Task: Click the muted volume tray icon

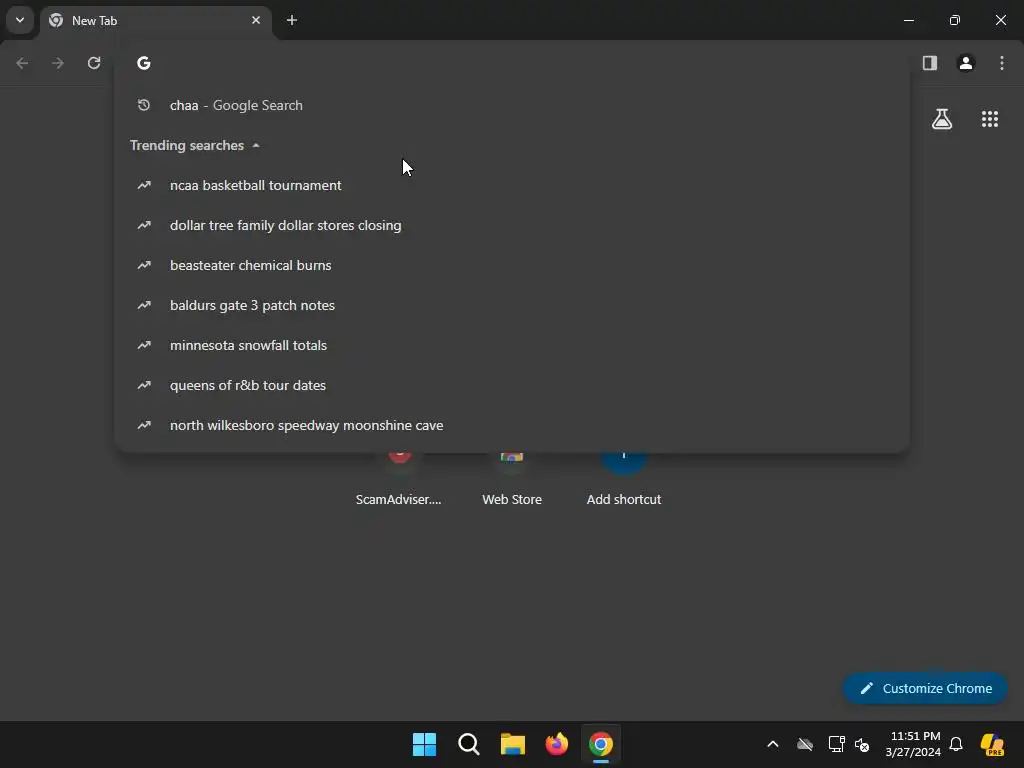Action: (x=862, y=744)
